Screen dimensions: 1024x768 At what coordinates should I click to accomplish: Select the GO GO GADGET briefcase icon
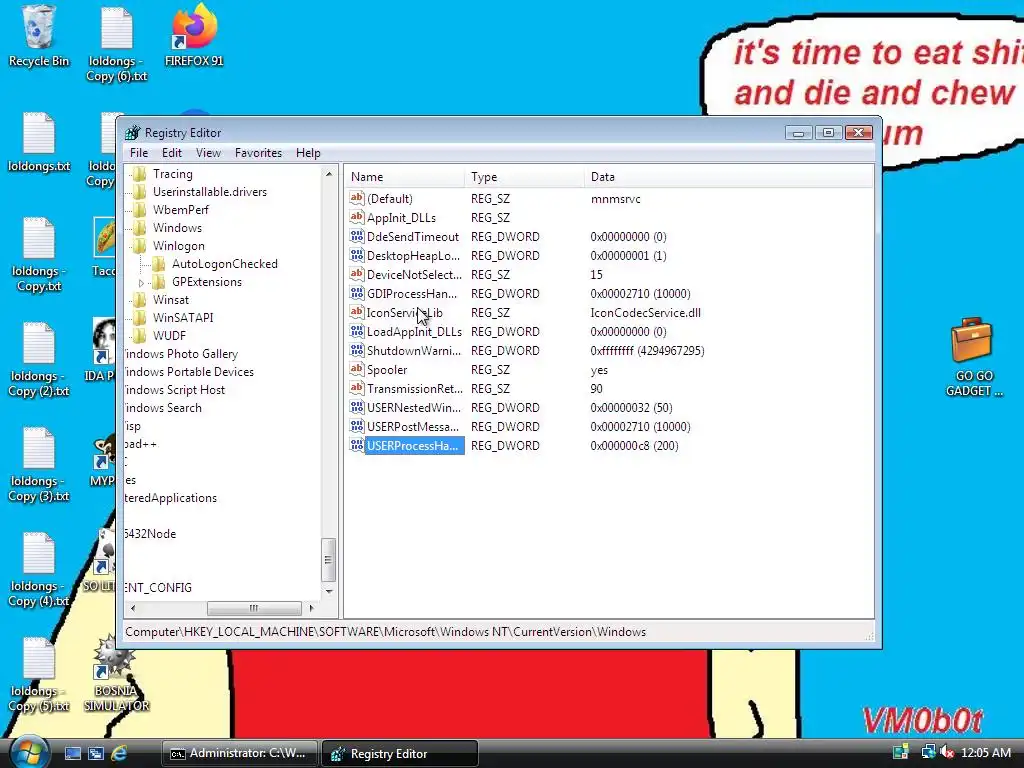click(x=973, y=357)
